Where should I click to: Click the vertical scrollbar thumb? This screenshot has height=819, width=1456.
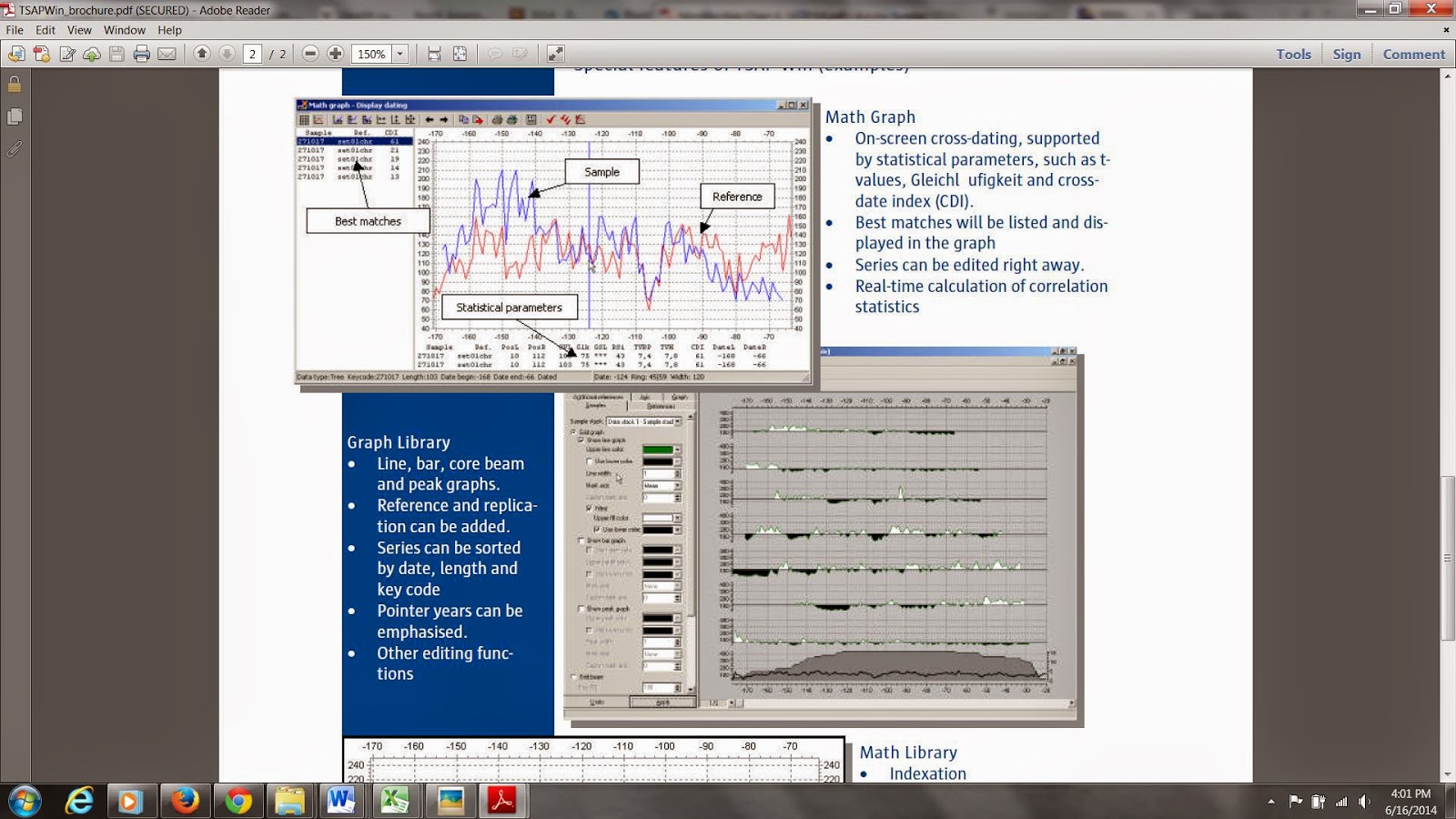tap(1447, 558)
